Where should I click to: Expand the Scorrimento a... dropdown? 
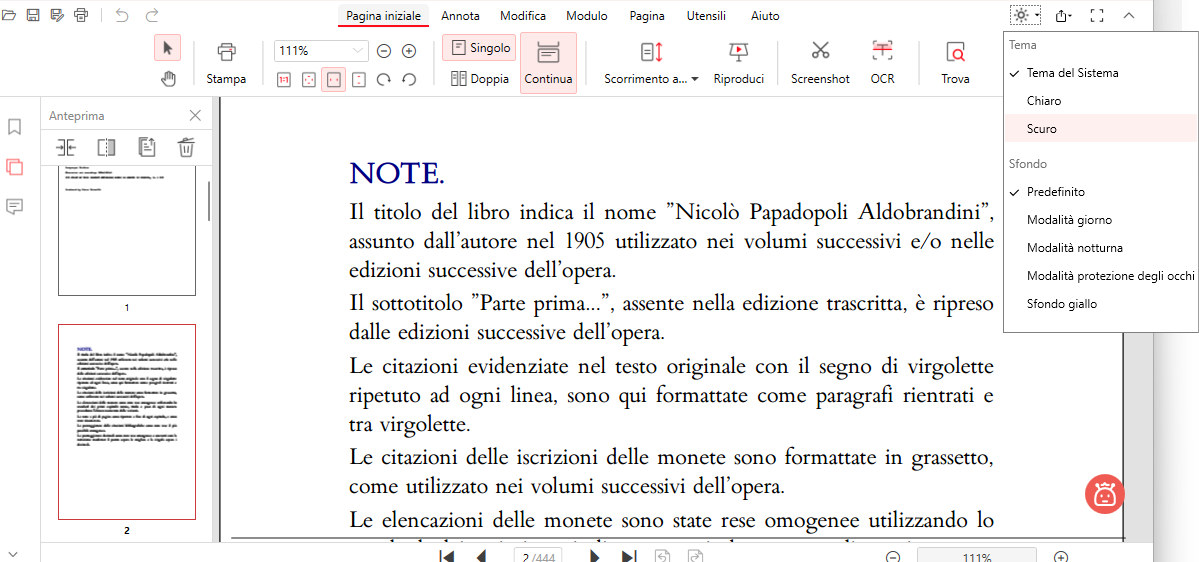tap(652, 79)
